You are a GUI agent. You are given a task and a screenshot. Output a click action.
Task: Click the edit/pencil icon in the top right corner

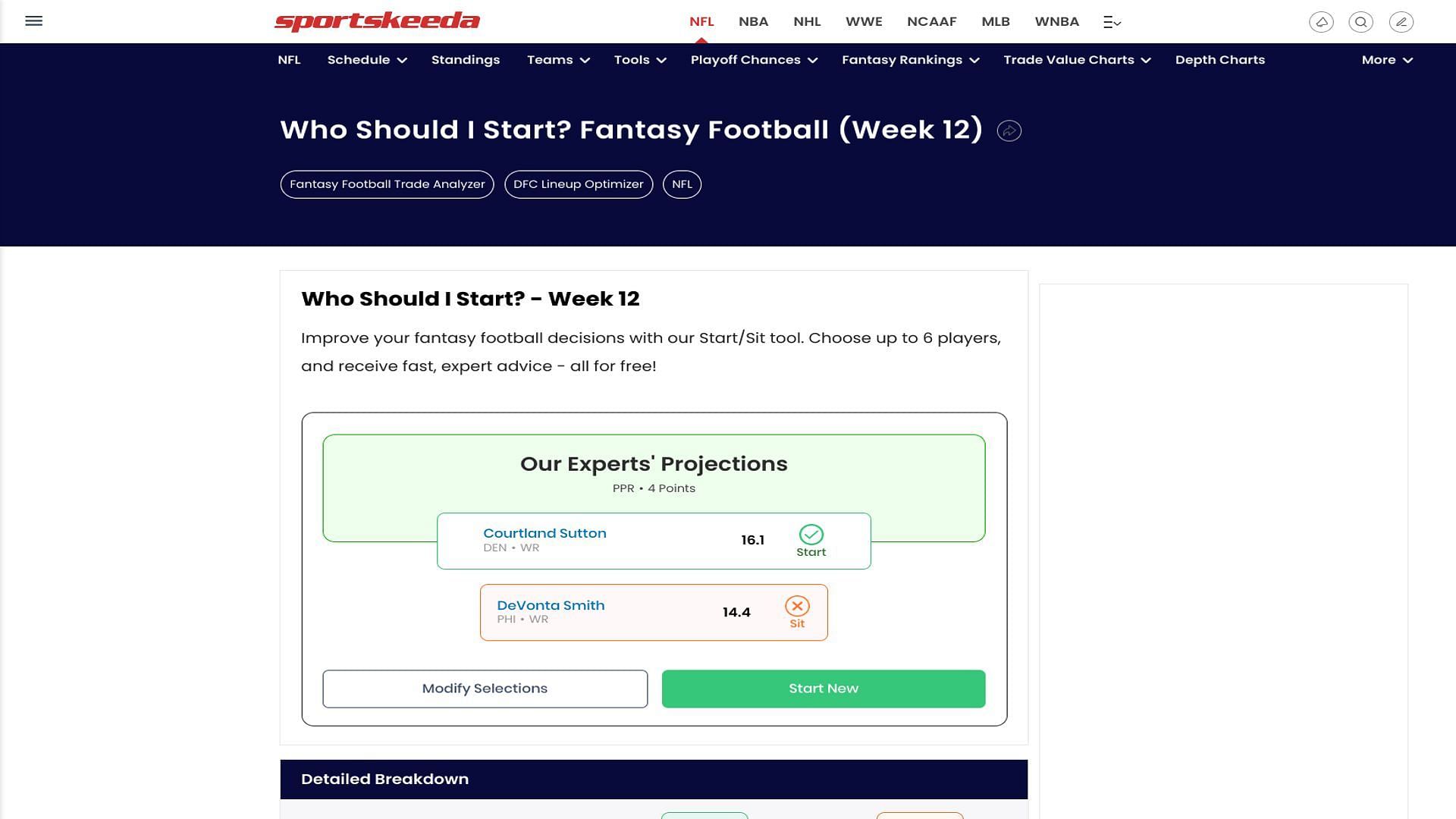1401,21
